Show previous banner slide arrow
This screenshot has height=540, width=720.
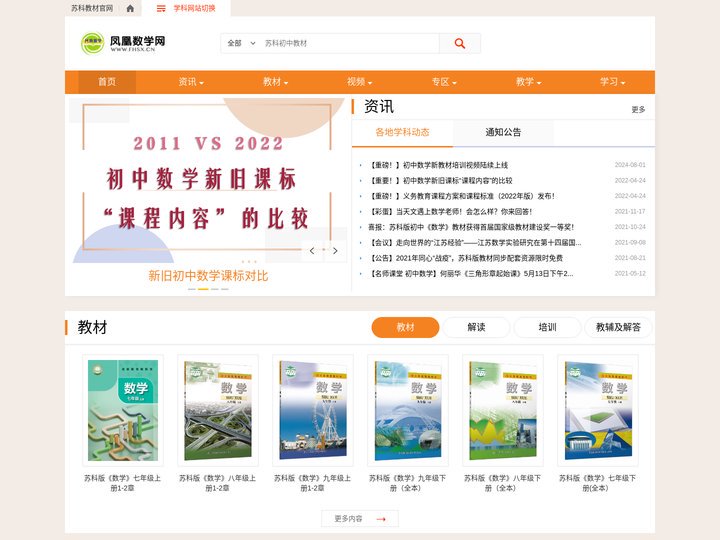pyautogui.click(x=312, y=251)
